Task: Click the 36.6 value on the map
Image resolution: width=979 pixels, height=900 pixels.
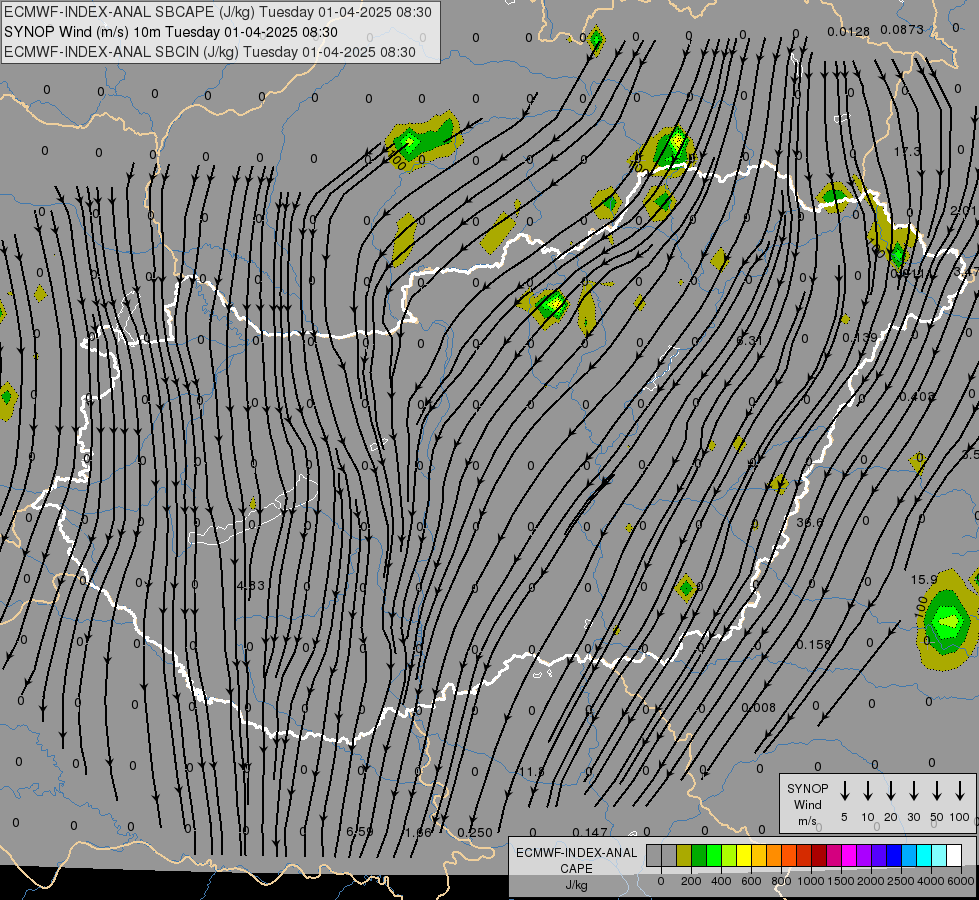Action: (x=810, y=522)
